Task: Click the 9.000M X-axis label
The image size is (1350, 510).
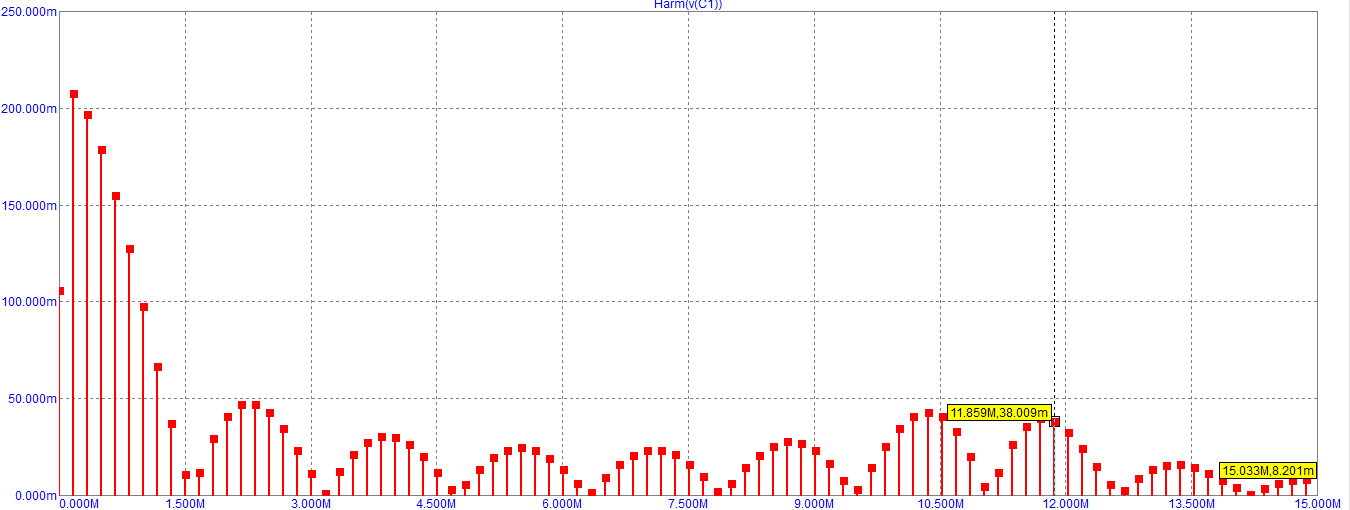Action: click(814, 503)
